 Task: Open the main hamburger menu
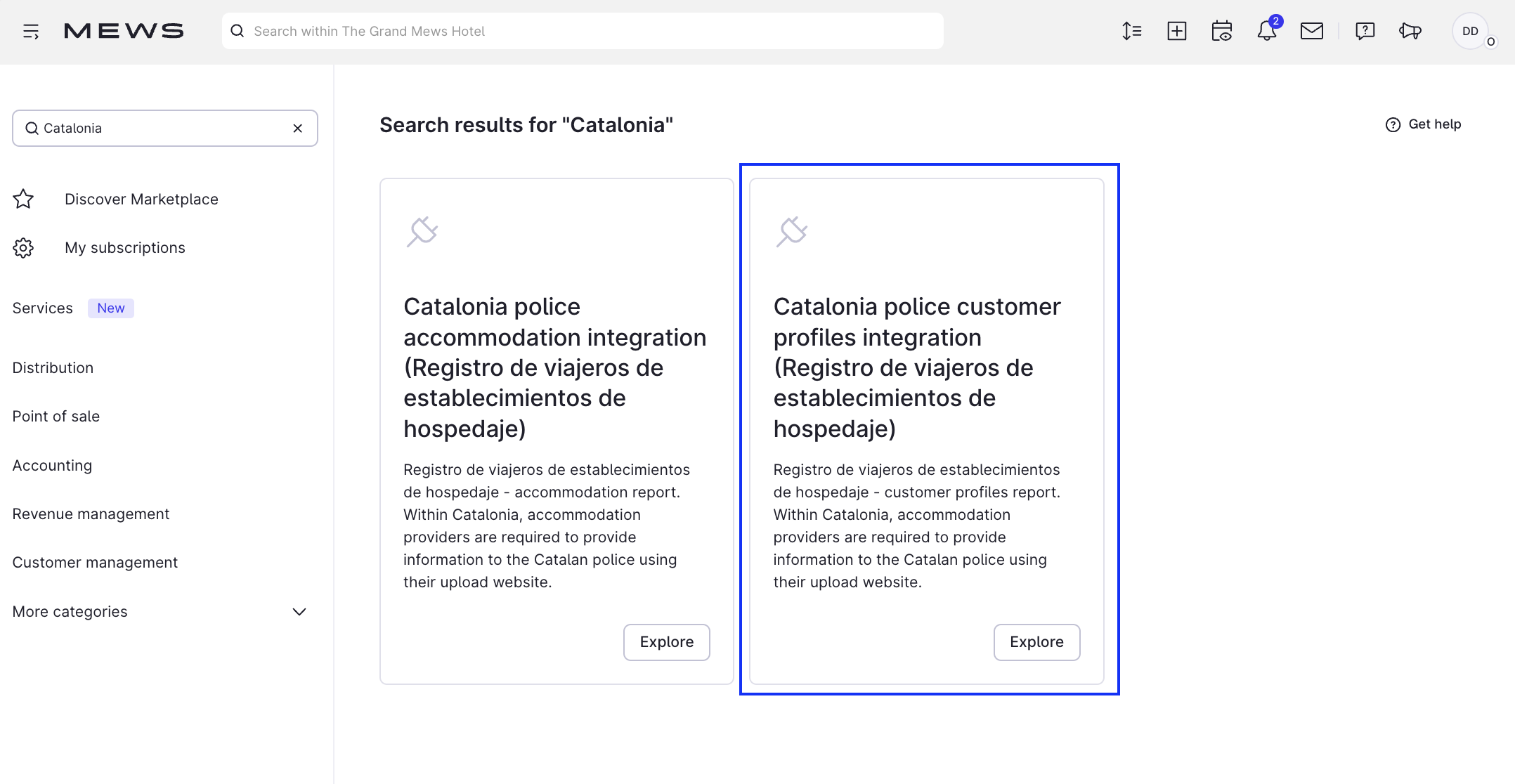coord(31,31)
